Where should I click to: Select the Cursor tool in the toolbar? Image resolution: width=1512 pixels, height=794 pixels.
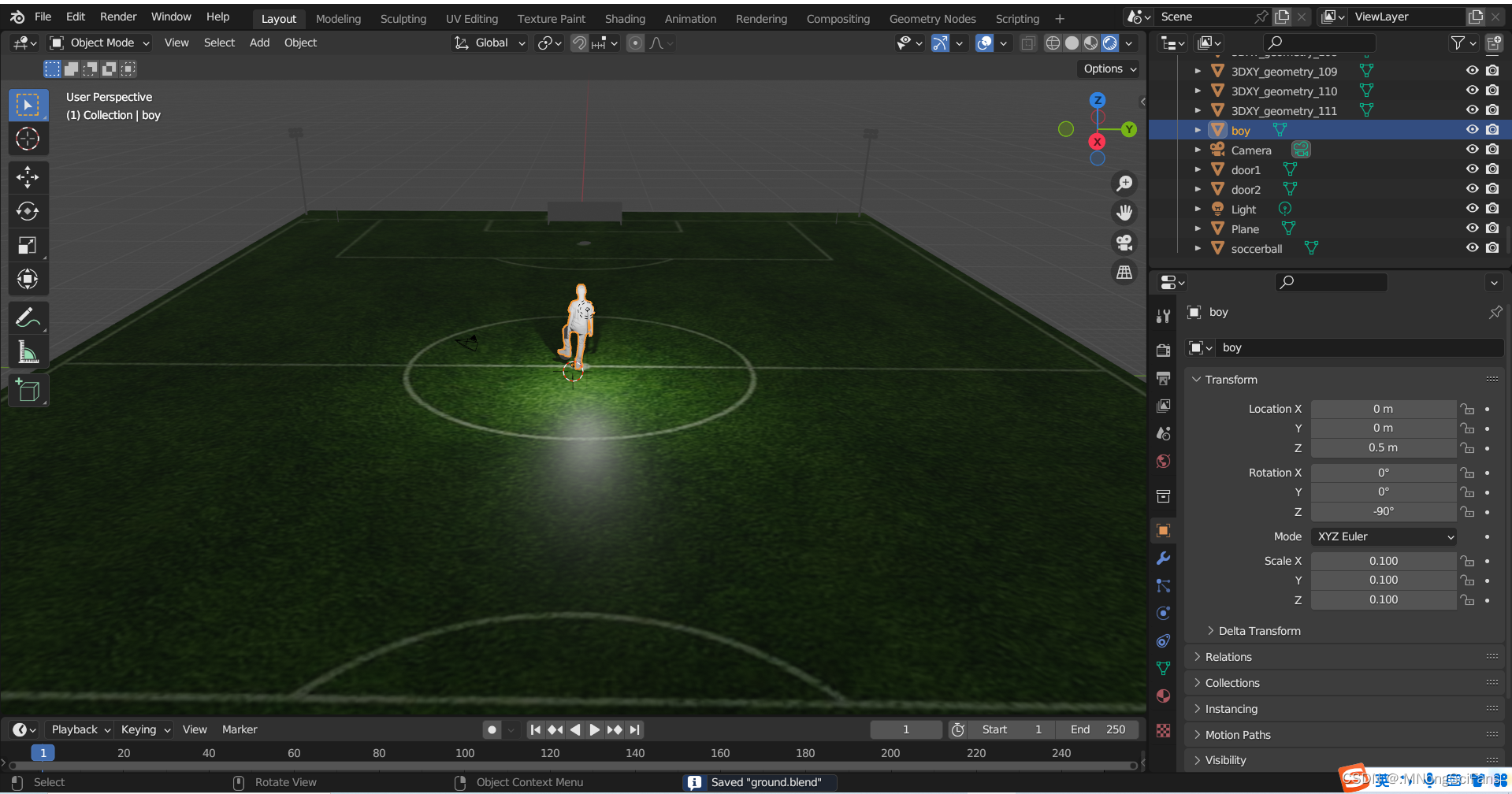28,139
